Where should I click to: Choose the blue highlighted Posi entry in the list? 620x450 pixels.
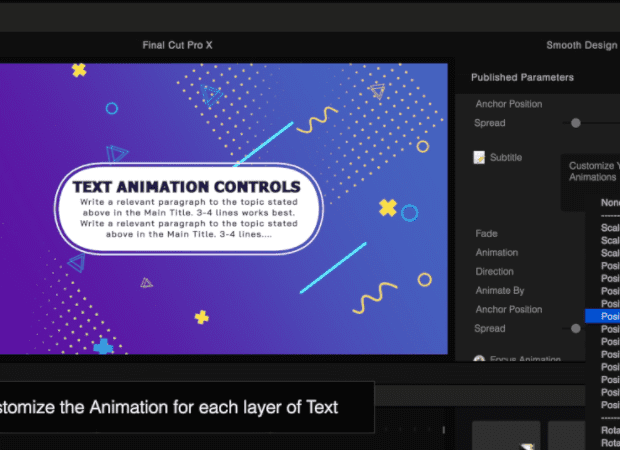pyautogui.click(x=602, y=316)
